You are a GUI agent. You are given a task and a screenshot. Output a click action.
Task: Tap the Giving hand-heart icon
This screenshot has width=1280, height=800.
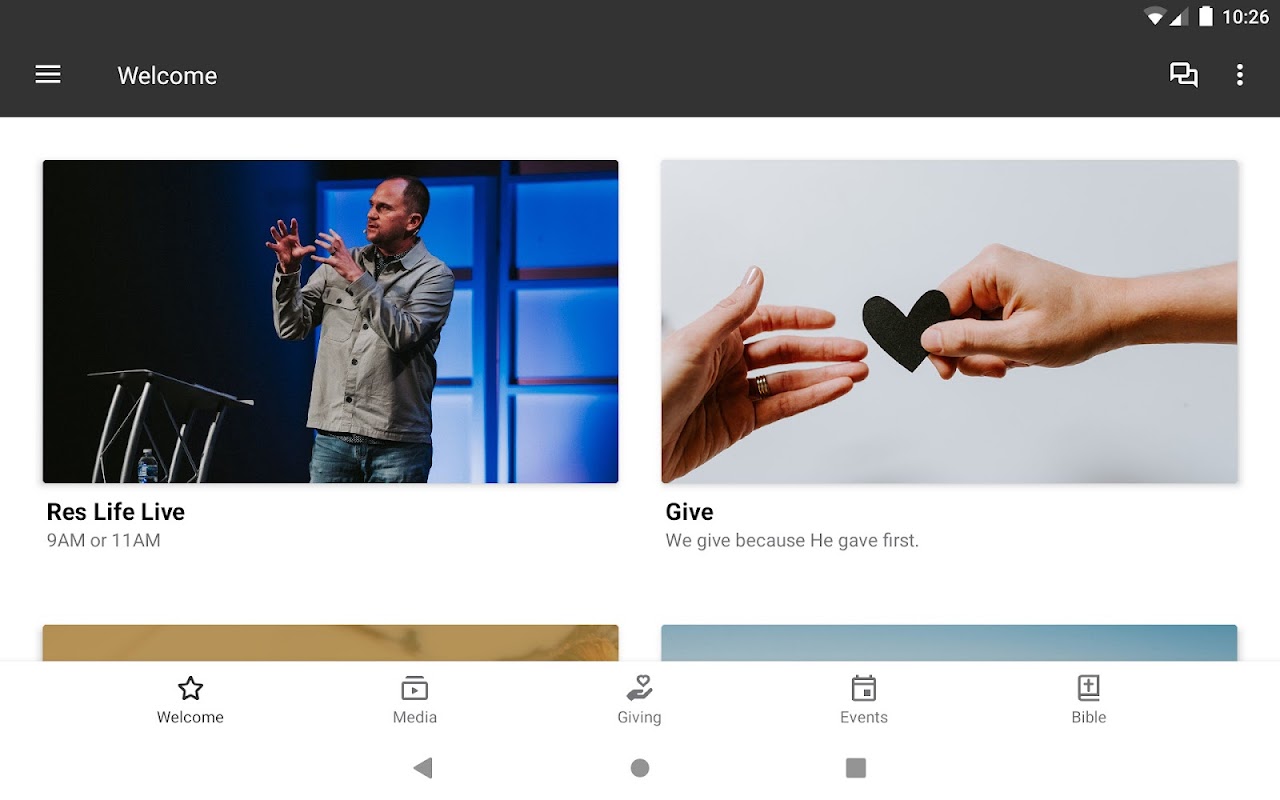pos(639,688)
